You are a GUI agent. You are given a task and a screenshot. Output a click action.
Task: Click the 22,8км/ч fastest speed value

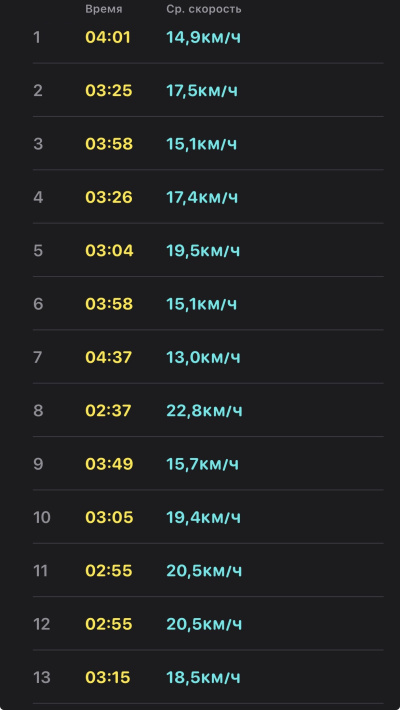coord(204,411)
